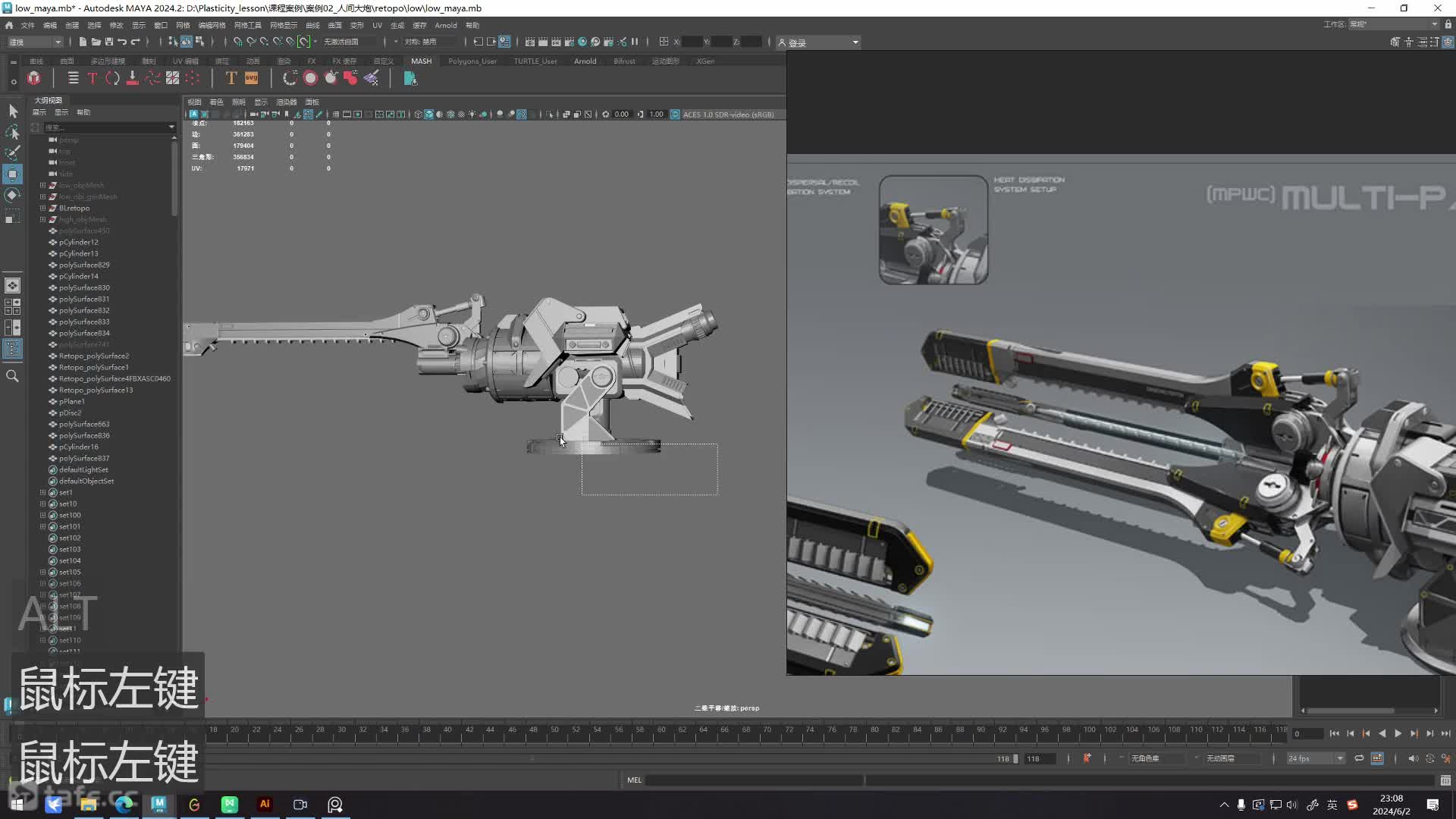
Task: Toggle smooth shade all in viewport toolbar
Action: coord(428,115)
